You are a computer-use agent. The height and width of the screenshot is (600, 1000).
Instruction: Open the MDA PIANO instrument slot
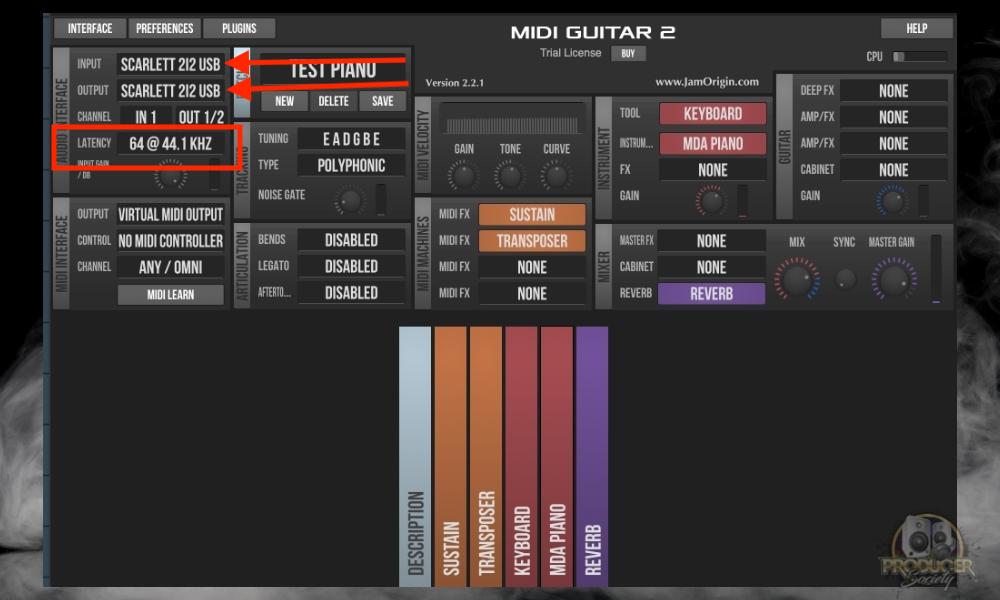(x=712, y=143)
